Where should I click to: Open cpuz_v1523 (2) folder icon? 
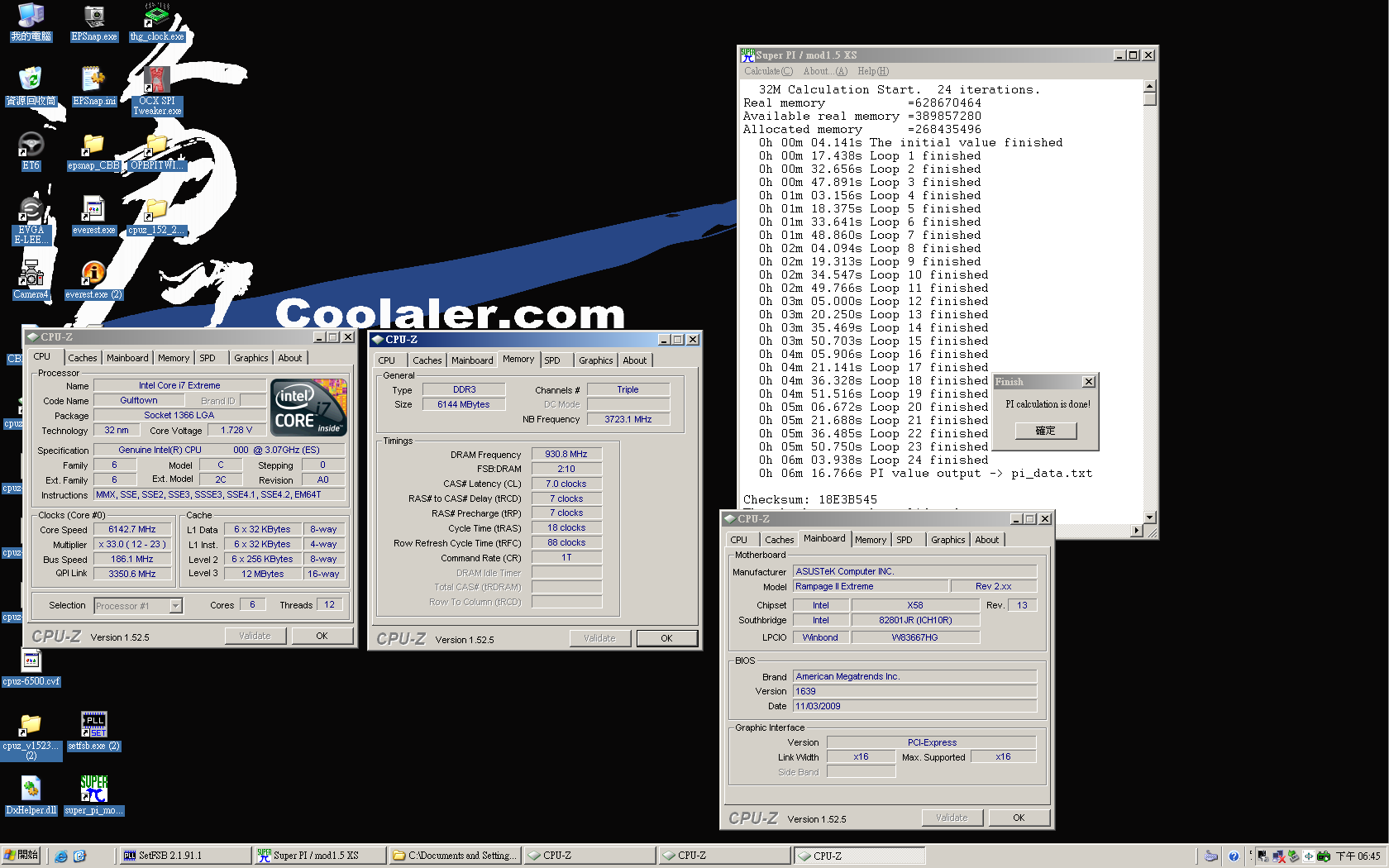pos(31,736)
